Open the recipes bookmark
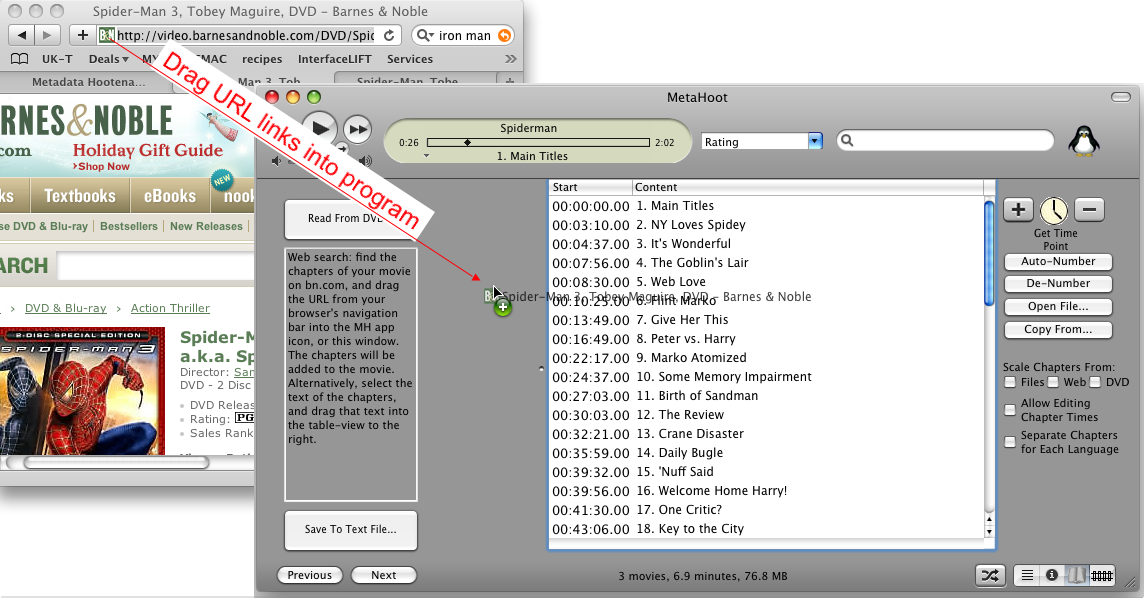The height and width of the screenshot is (599, 1144). 262,59
